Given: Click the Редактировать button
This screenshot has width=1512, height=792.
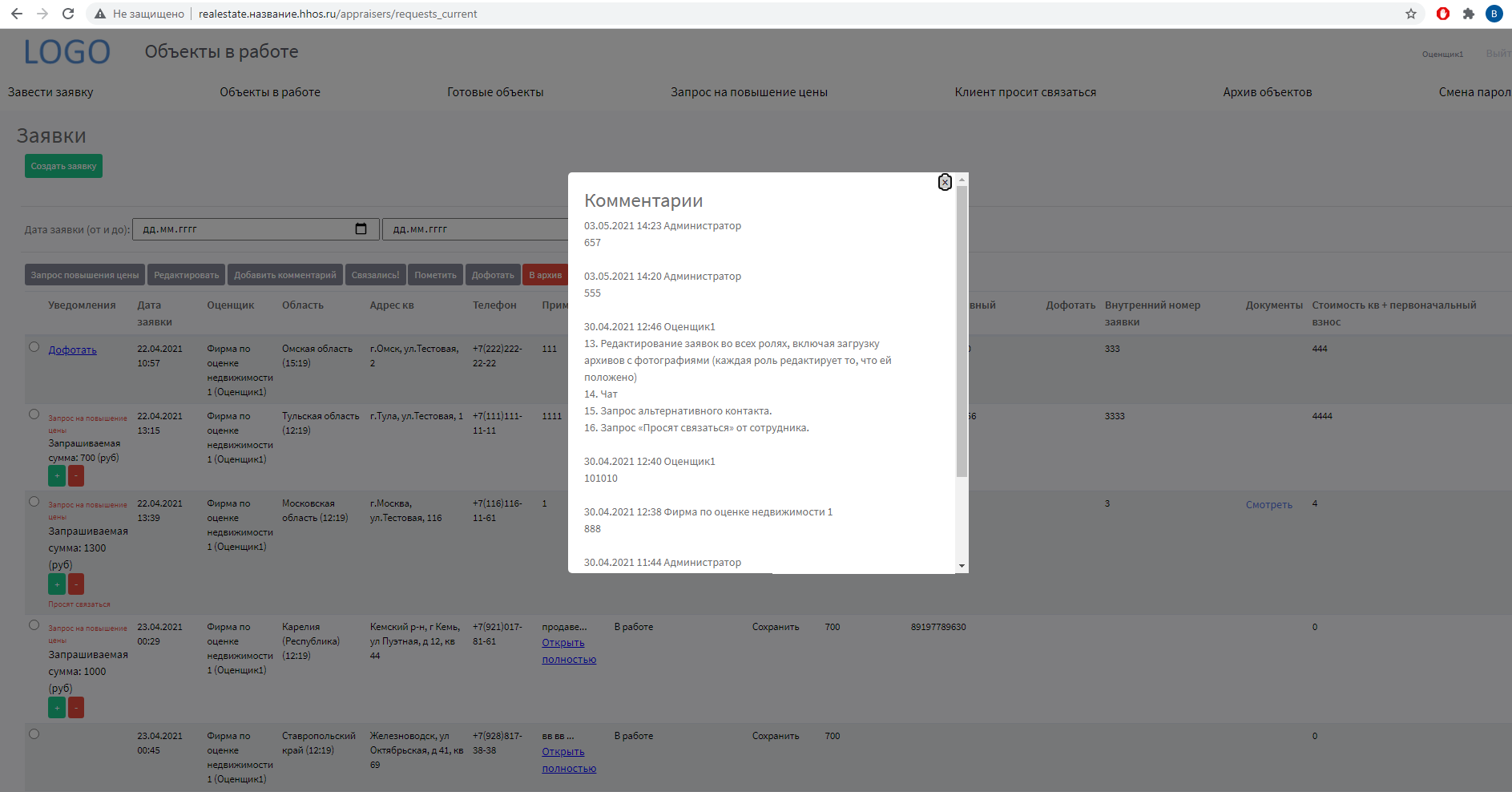Looking at the screenshot, I should 187,275.
